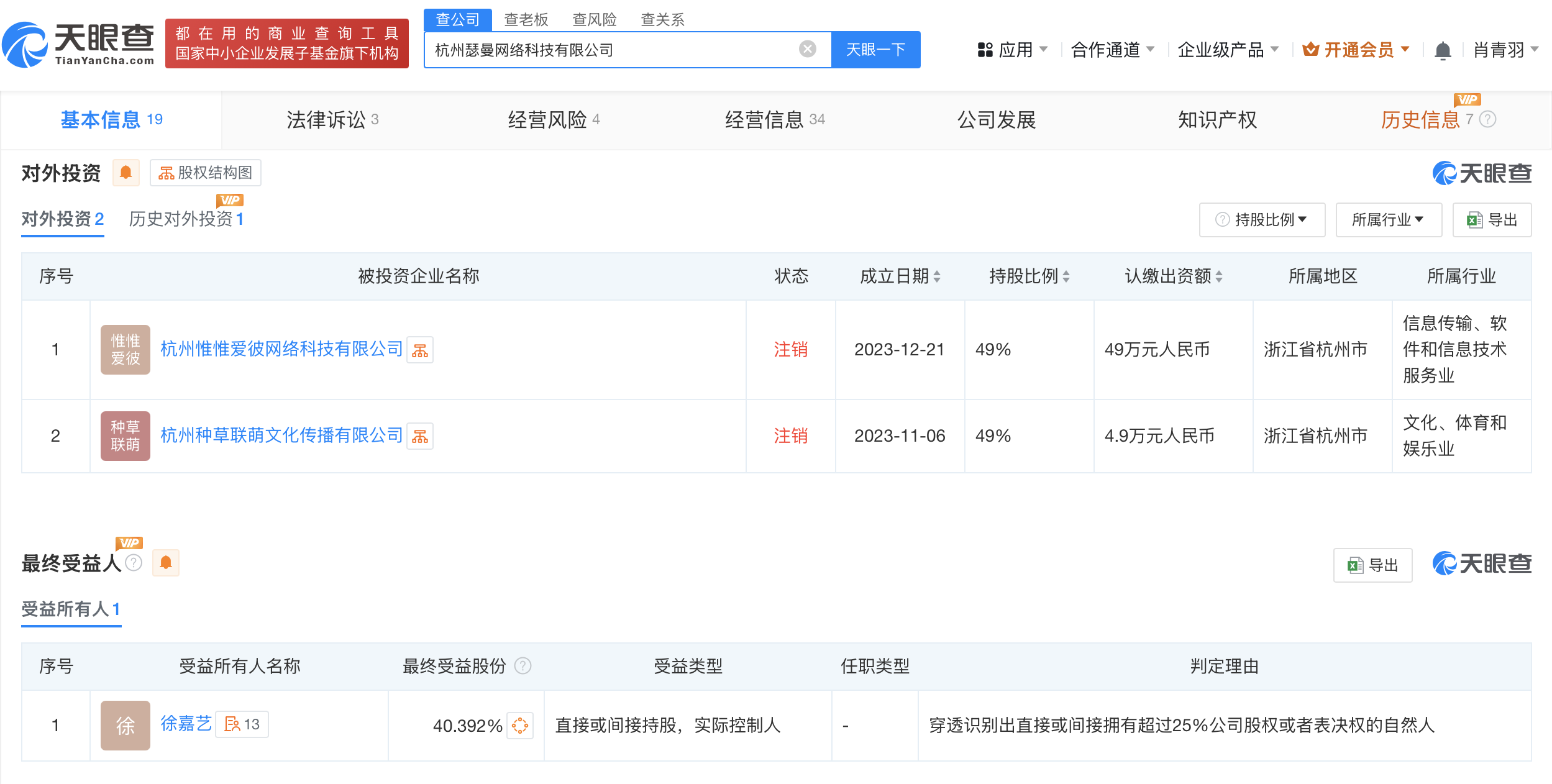Click the 惟惟爱彼 company logo thumbnail

pos(126,350)
